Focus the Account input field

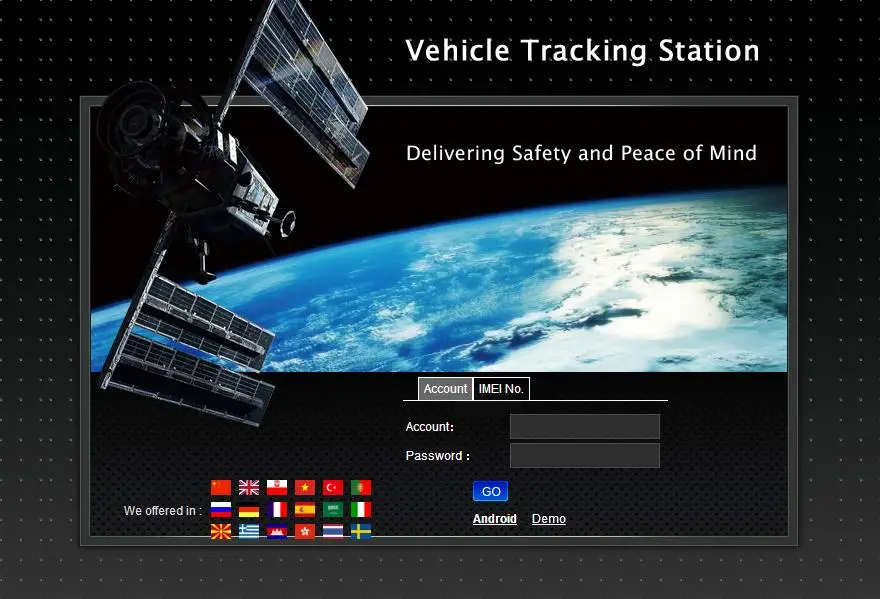click(x=585, y=427)
